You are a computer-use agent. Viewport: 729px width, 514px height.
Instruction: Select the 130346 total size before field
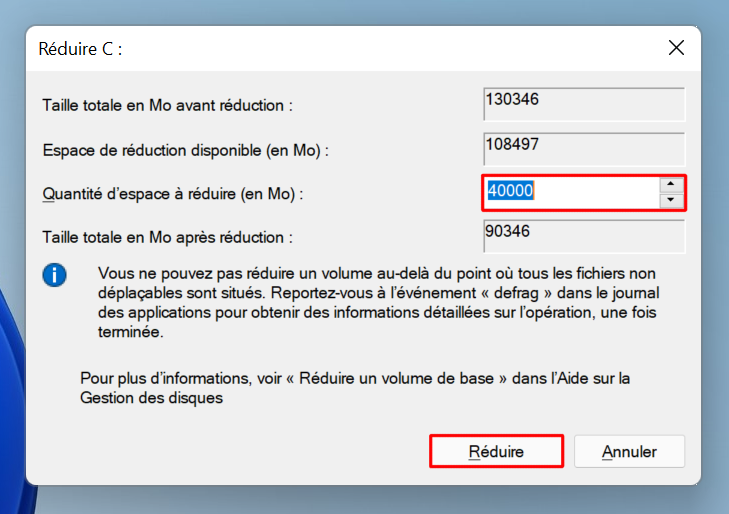coord(584,104)
